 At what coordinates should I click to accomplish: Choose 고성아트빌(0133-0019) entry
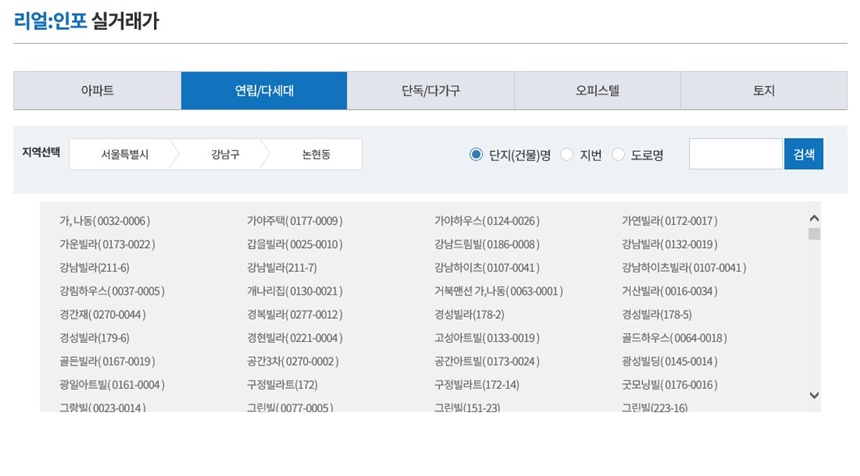487,338
